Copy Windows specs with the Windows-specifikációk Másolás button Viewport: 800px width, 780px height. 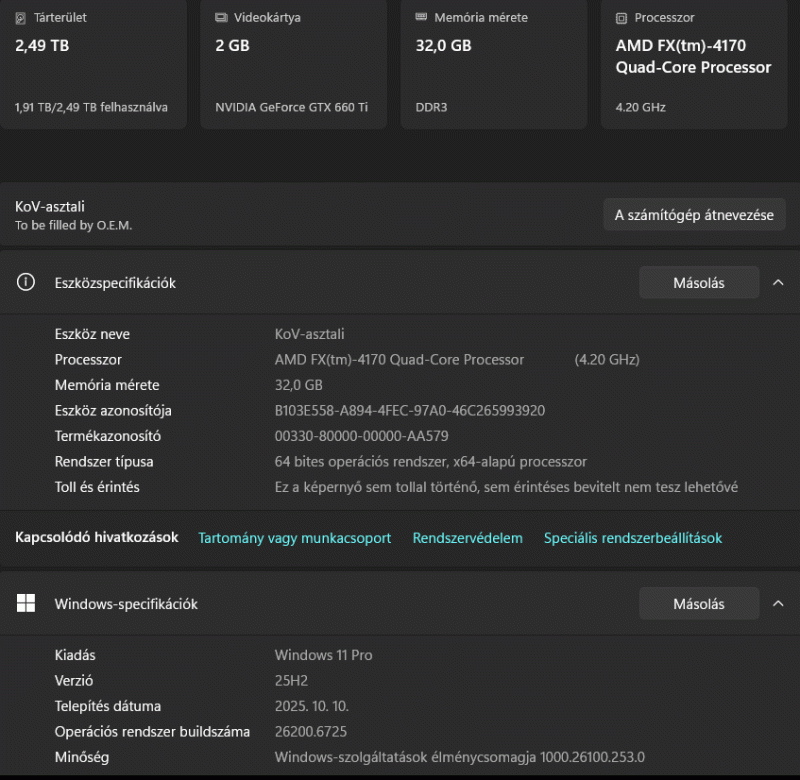pos(698,604)
